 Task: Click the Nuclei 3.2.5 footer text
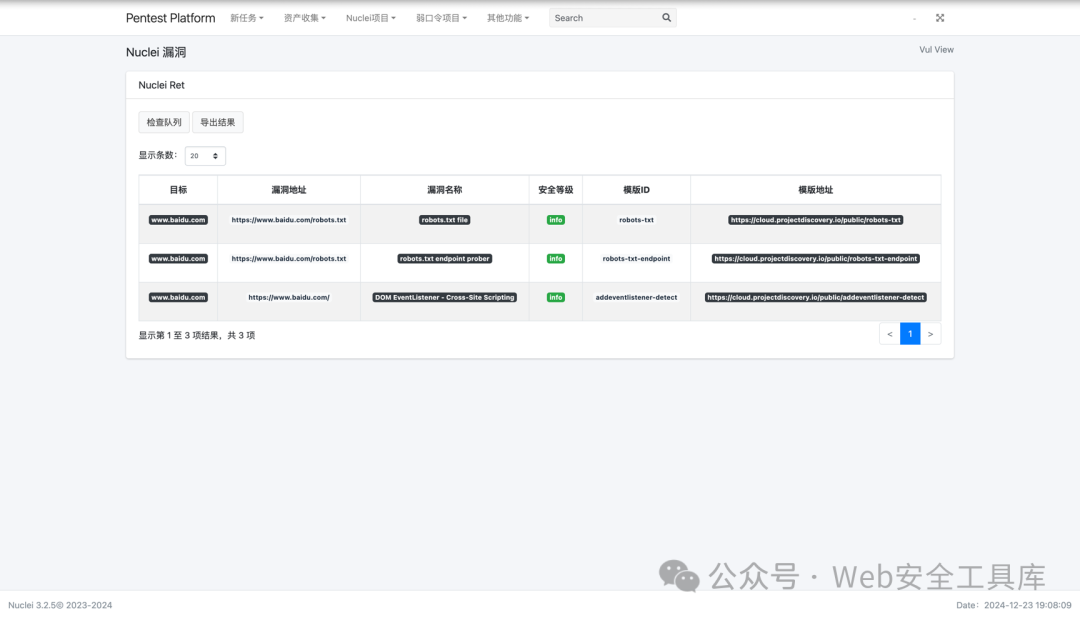(x=60, y=605)
